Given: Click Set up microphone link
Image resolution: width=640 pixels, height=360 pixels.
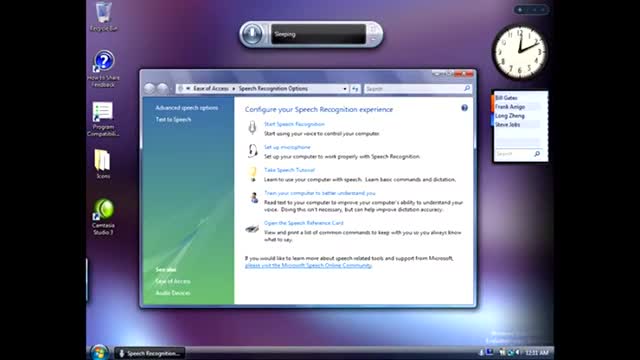Looking at the screenshot, I should tap(287, 147).
